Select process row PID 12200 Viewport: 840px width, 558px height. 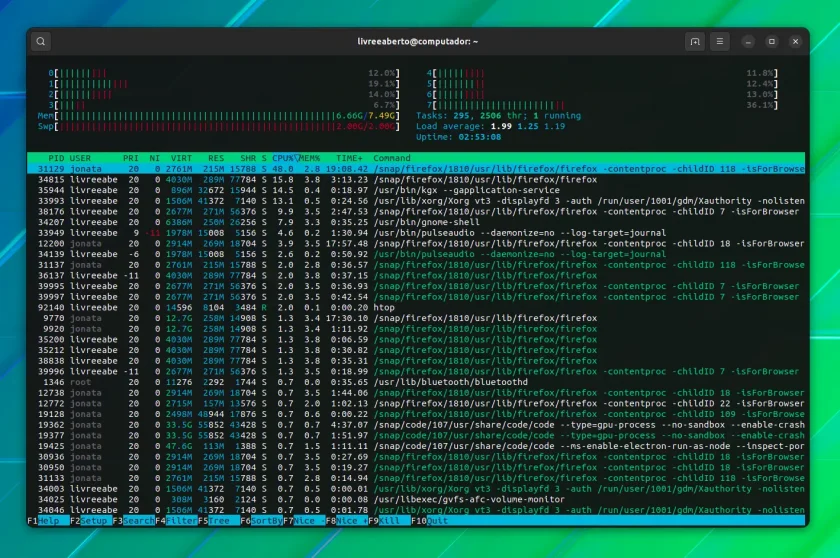(416, 244)
